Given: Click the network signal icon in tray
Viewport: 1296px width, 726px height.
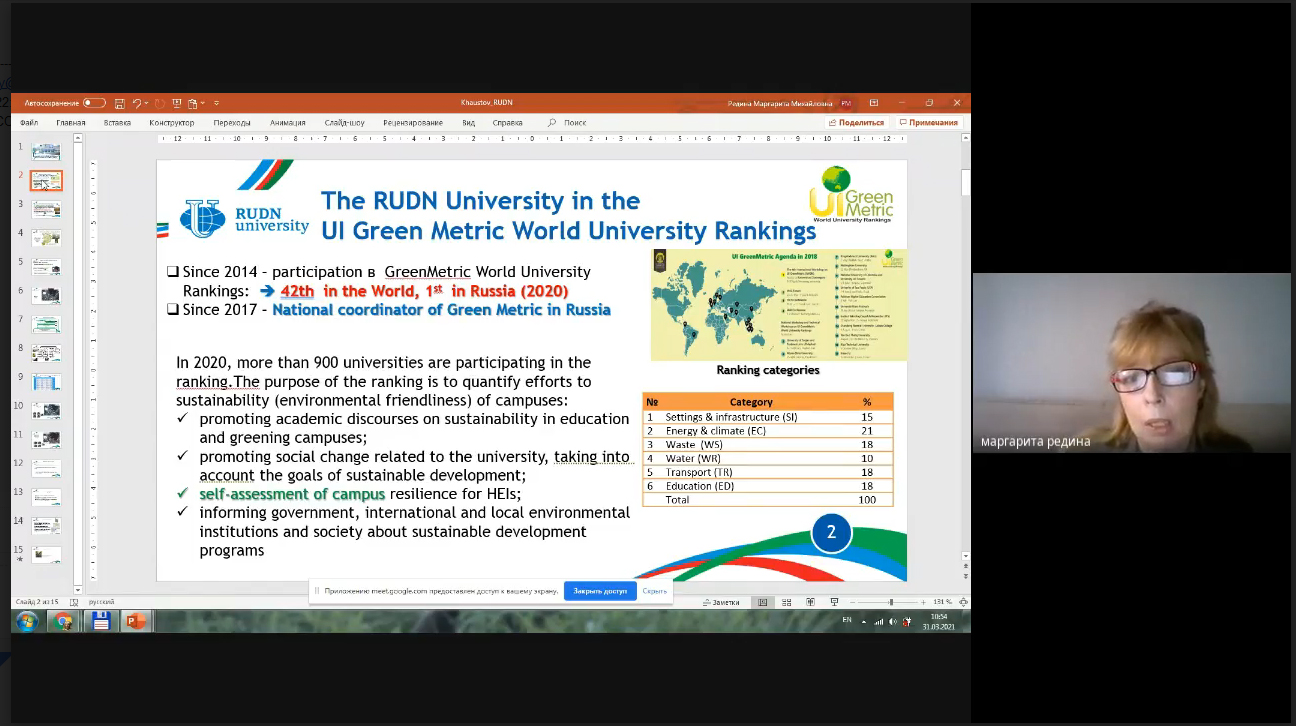Looking at the screenshot, I should pos(879,621).
